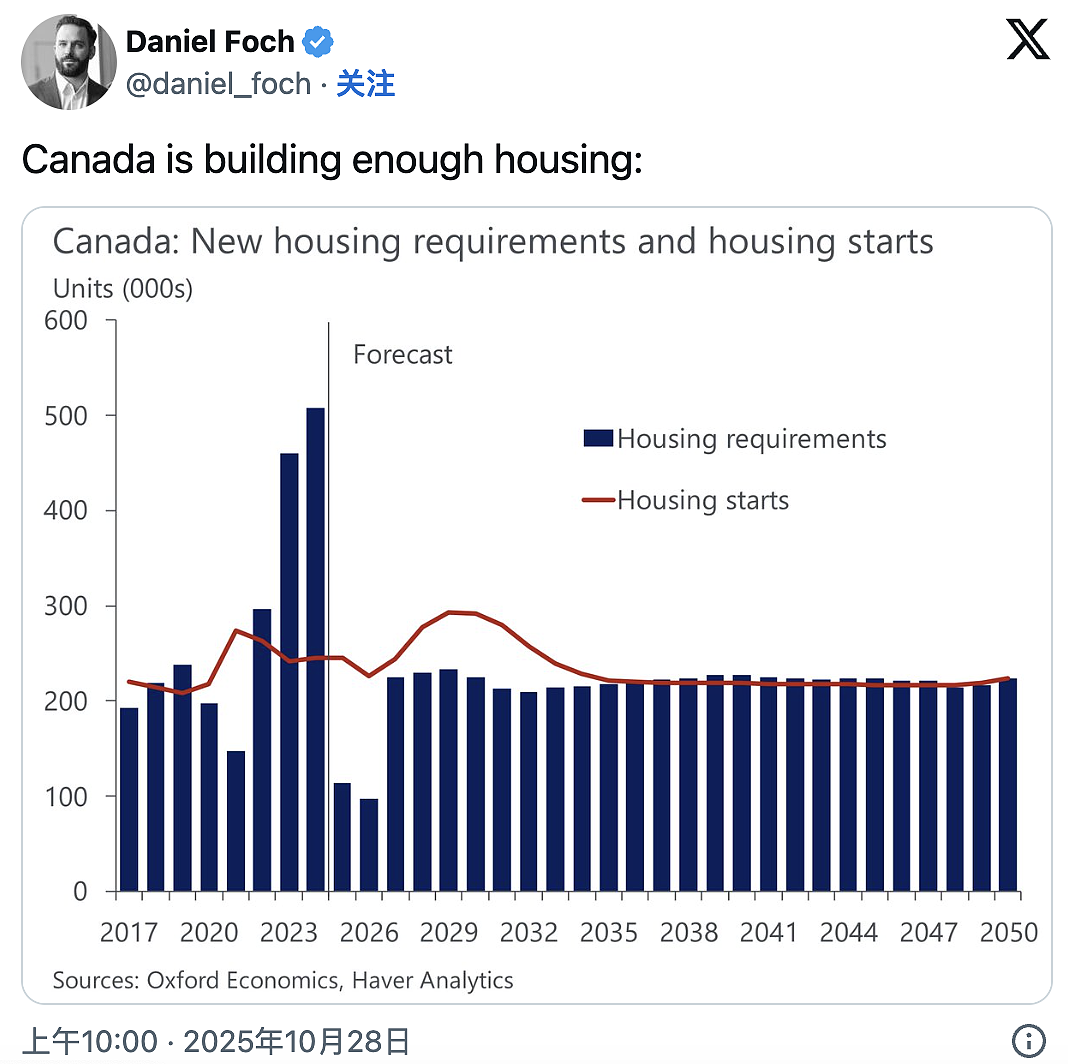This screenshot has width=1068, height=1064.
Task: Open the info icon beside timestamp
Action: [x=1028, y=1041]
